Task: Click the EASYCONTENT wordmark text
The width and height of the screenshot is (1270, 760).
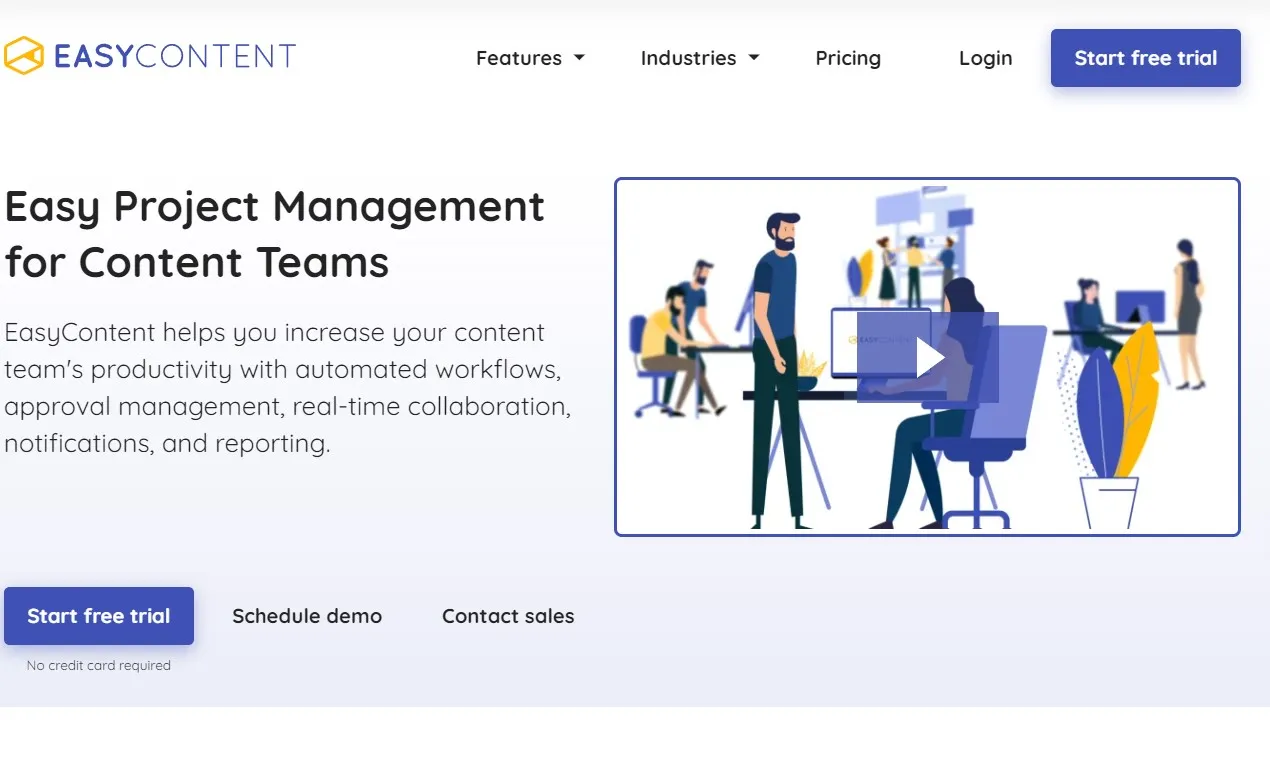Action: click(175, 56)
